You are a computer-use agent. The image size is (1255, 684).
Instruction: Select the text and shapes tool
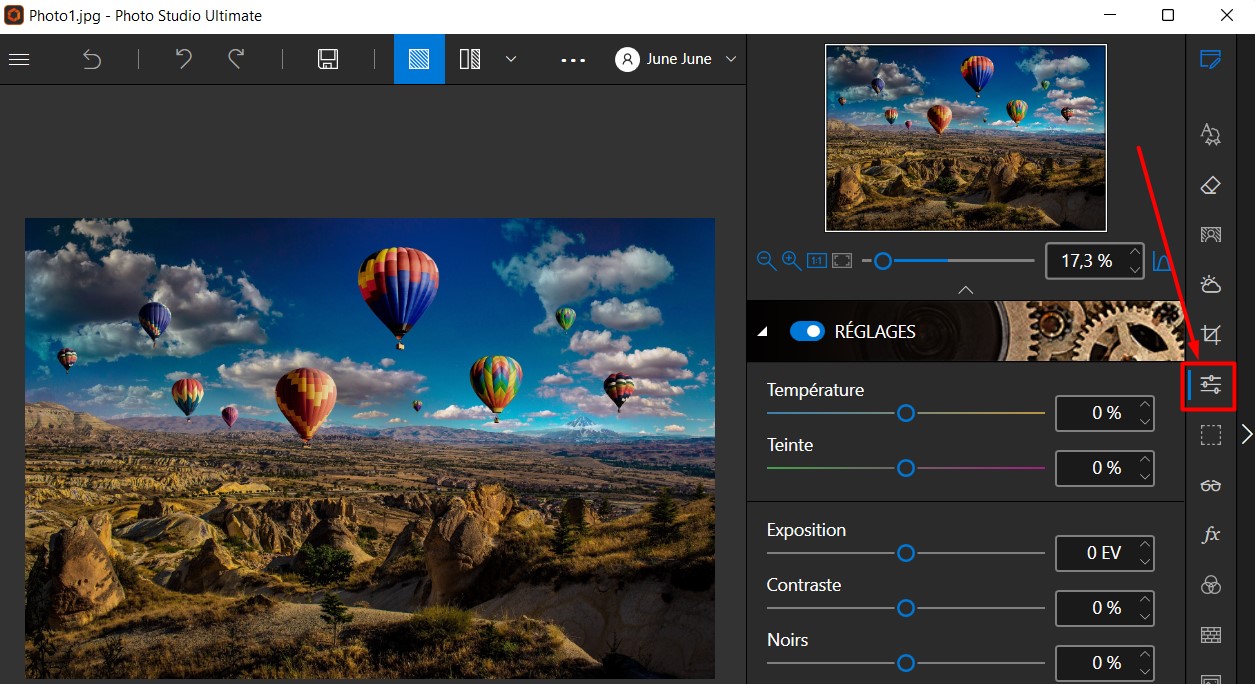tap(1211, 134)
